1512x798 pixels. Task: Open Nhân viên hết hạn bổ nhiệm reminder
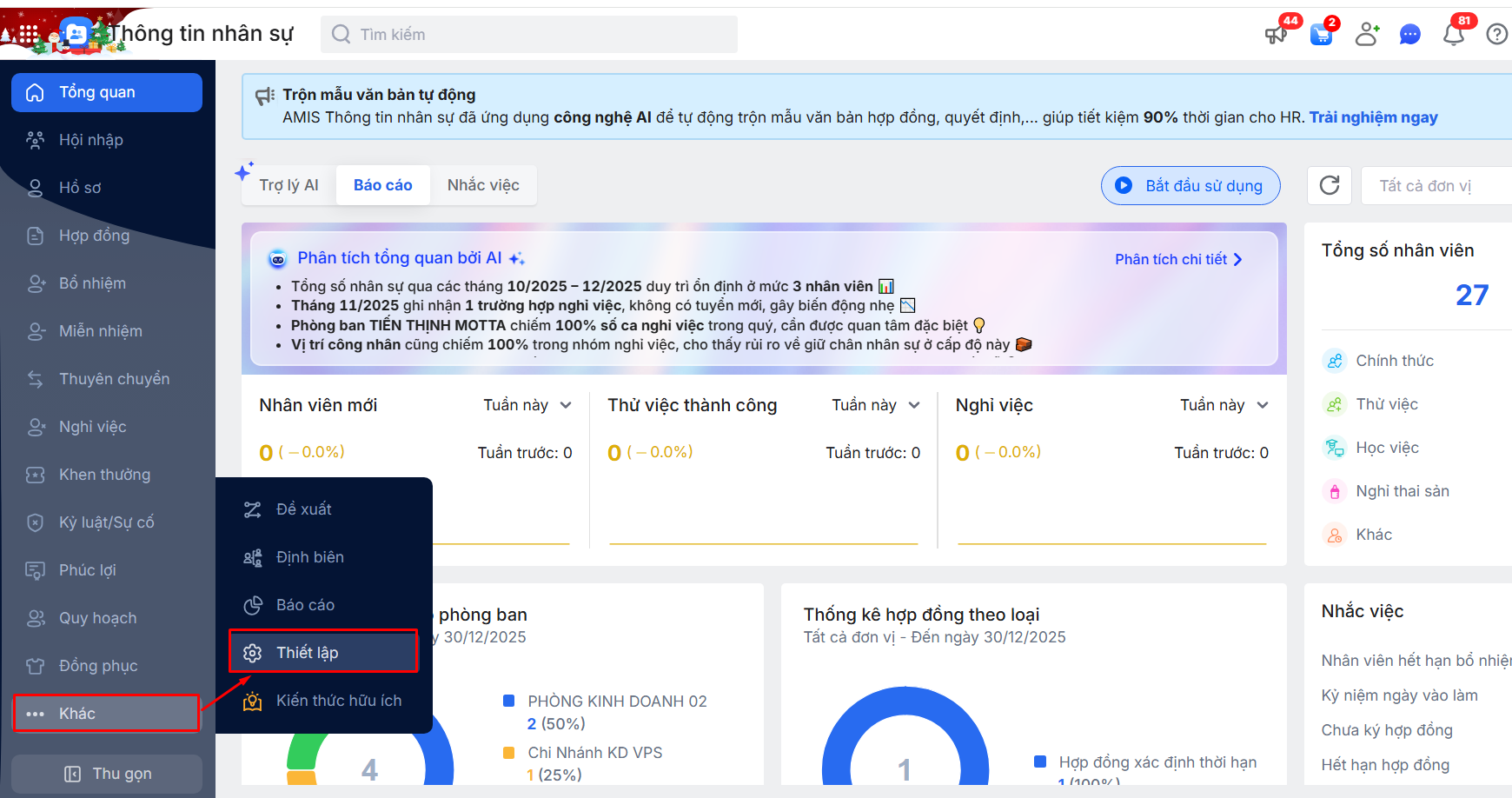pyautogui.click(x=1416, y=661)
